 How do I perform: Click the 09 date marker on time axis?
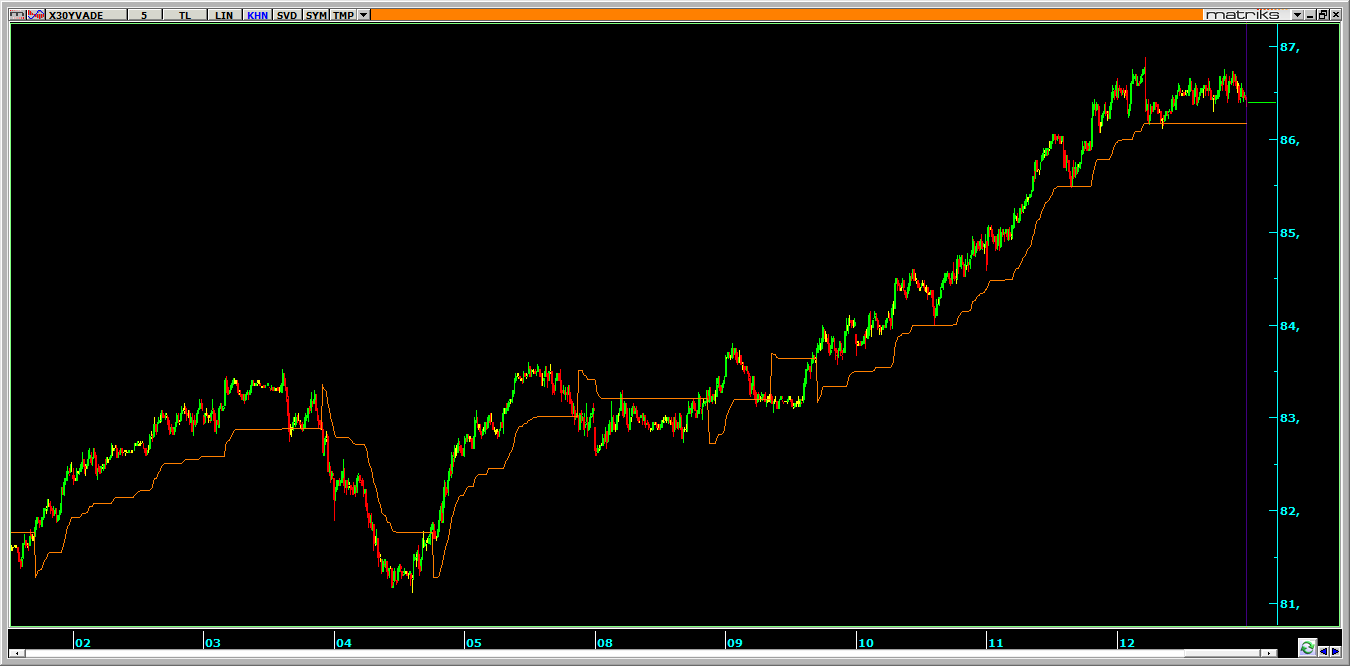tap(734, 643)
